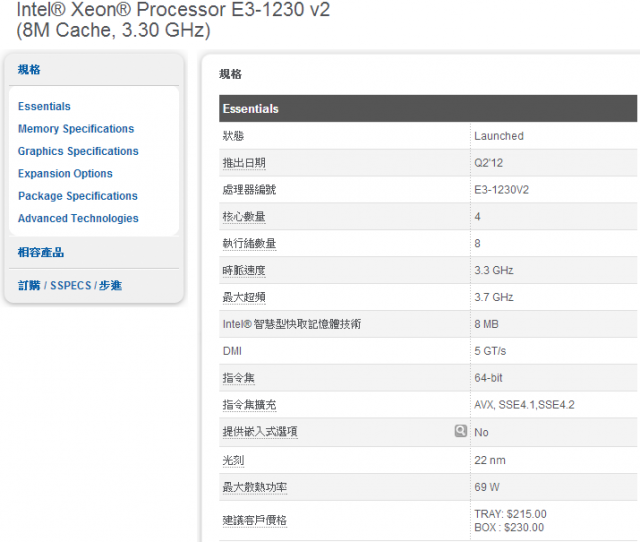The height and width of the screenshot is (542, 640).
Task: Select the 5 GT/s DMI value
Action: pos(490,351)
